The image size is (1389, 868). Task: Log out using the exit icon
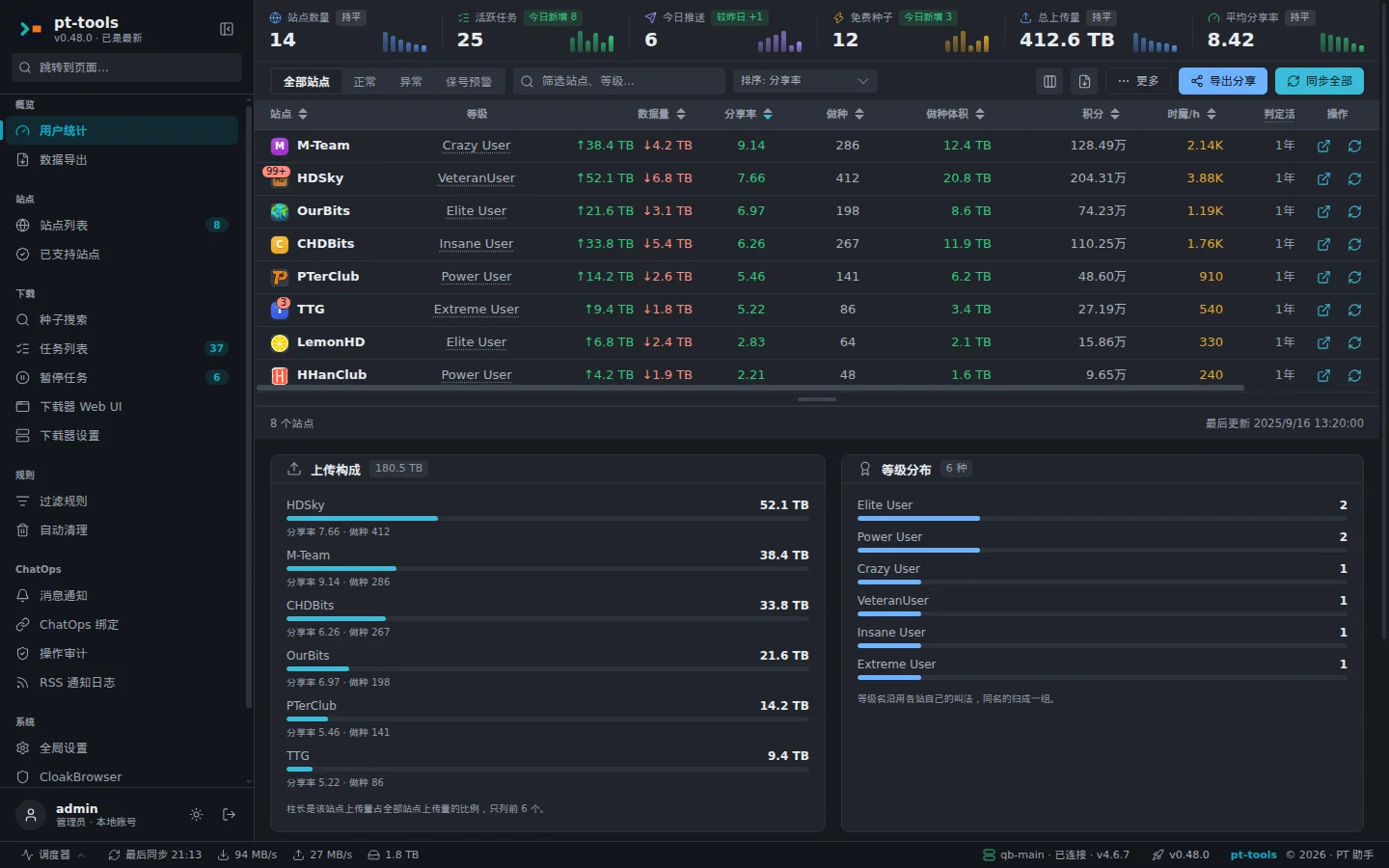click(x=229, y=815)
